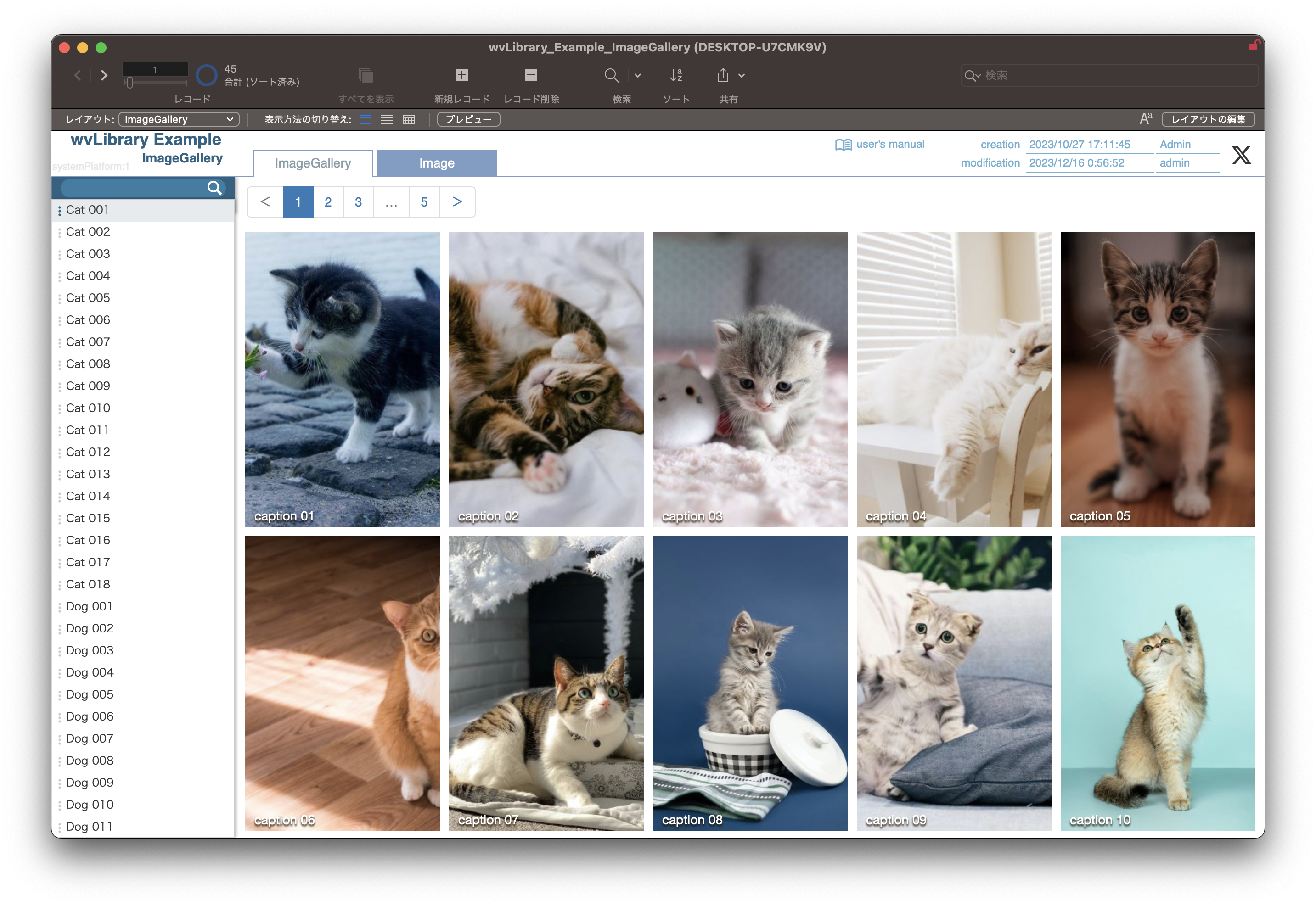Switch to form view mode
This screenshot has height=906, width=1316.
click(366, 119)
